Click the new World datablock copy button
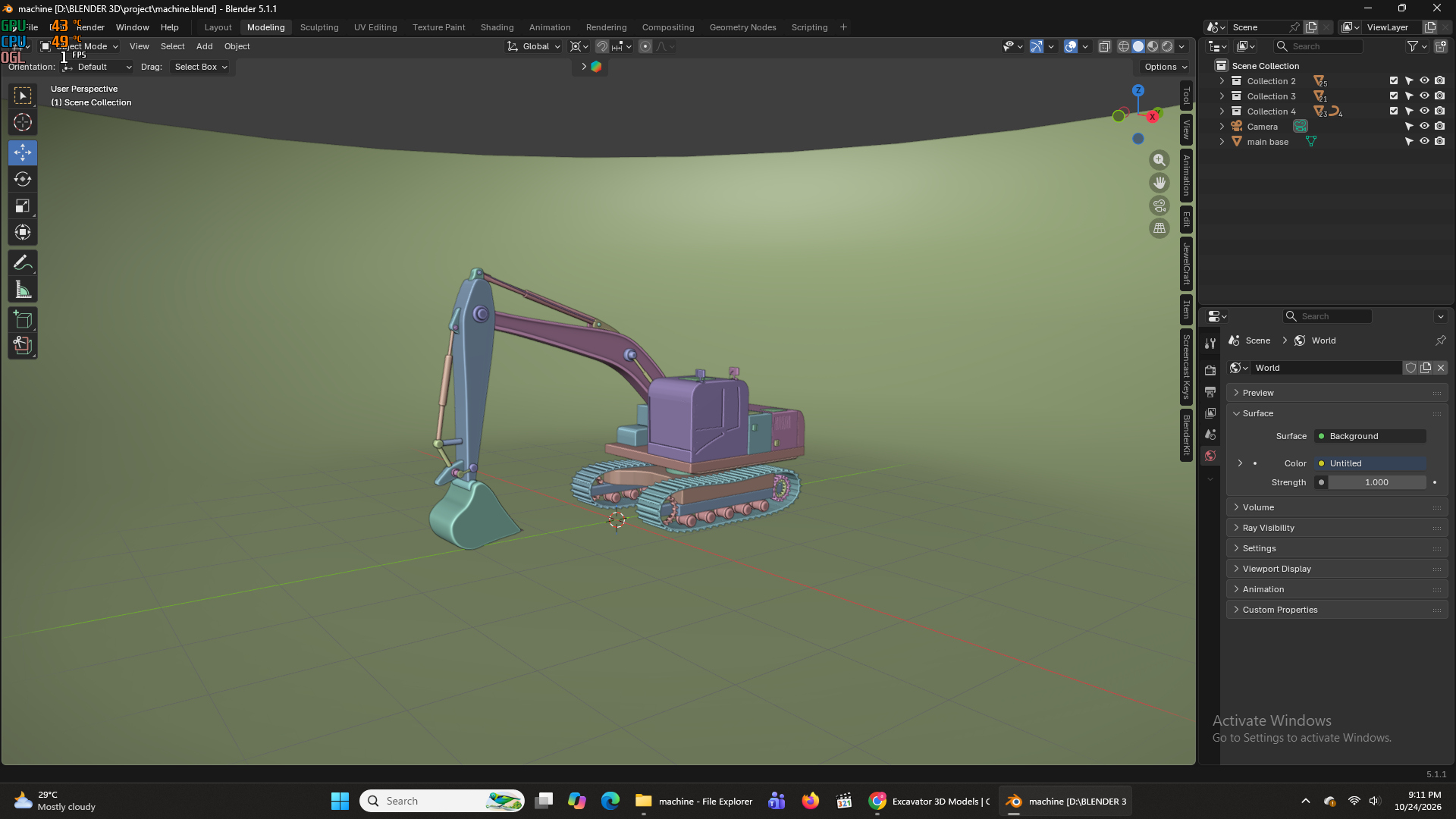Image resolution: width=1456 pixels, height=819 pixels. (1426, 368)
